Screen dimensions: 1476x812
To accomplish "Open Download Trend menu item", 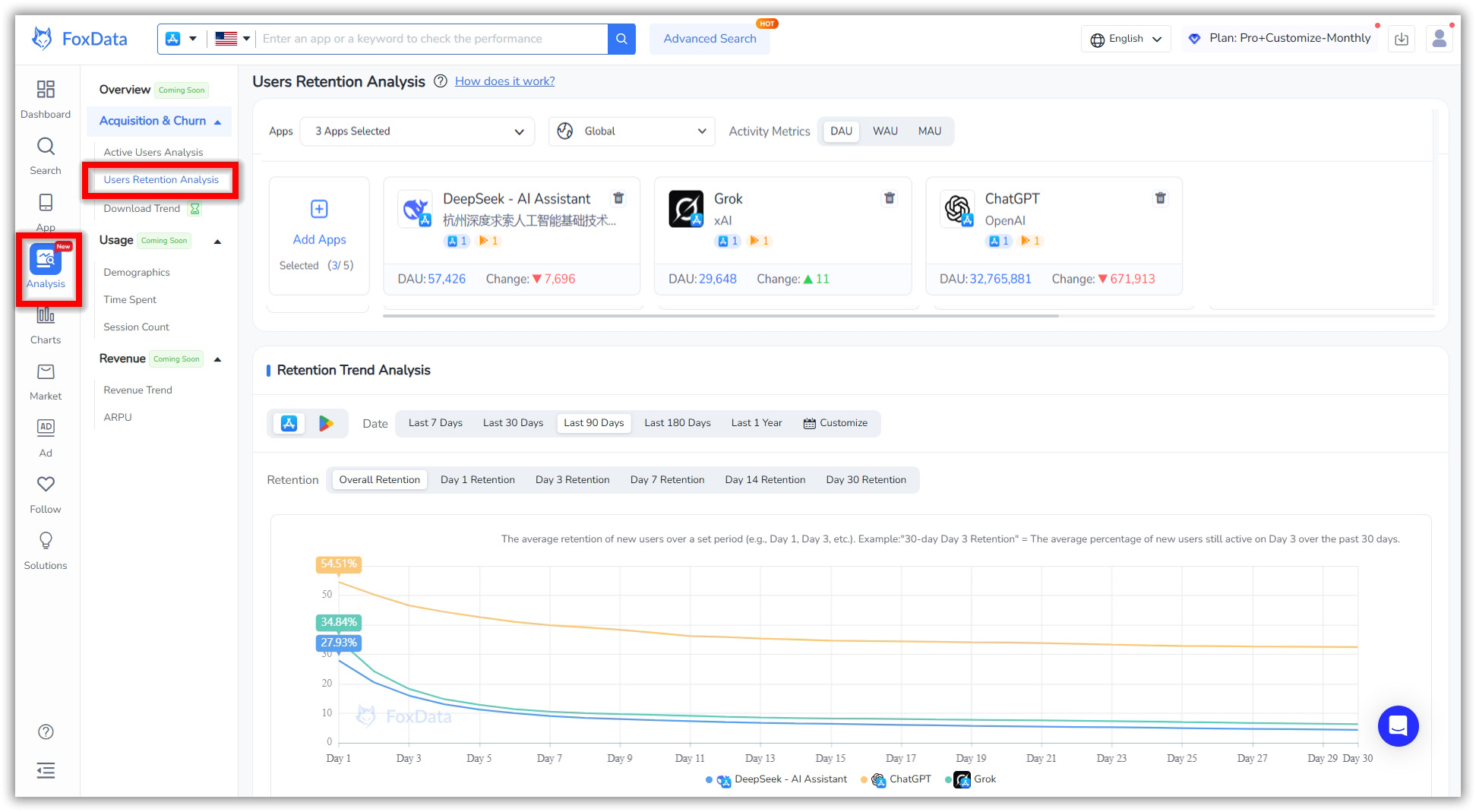I will 142,209.
